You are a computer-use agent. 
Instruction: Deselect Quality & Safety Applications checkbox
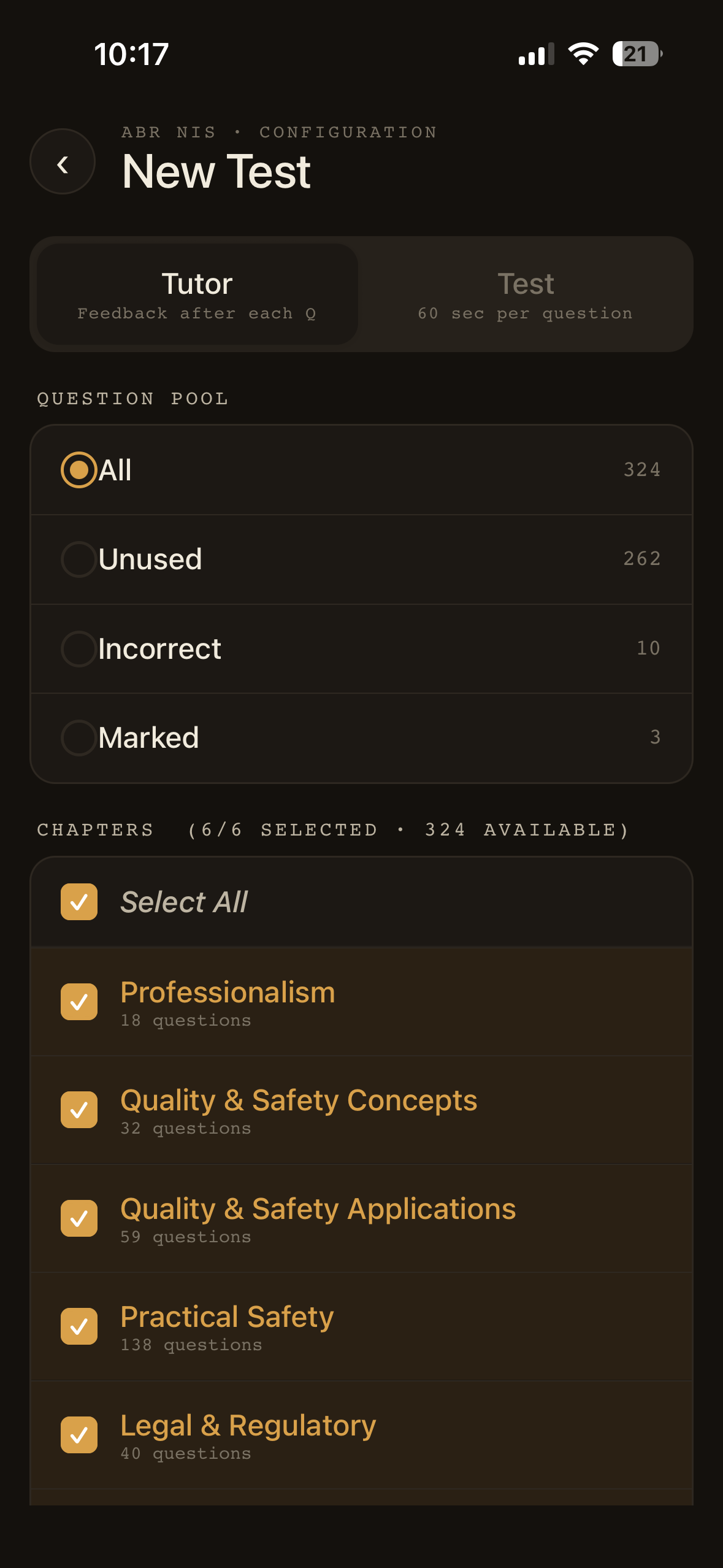pyautogui.click(x=79, y=1218)
